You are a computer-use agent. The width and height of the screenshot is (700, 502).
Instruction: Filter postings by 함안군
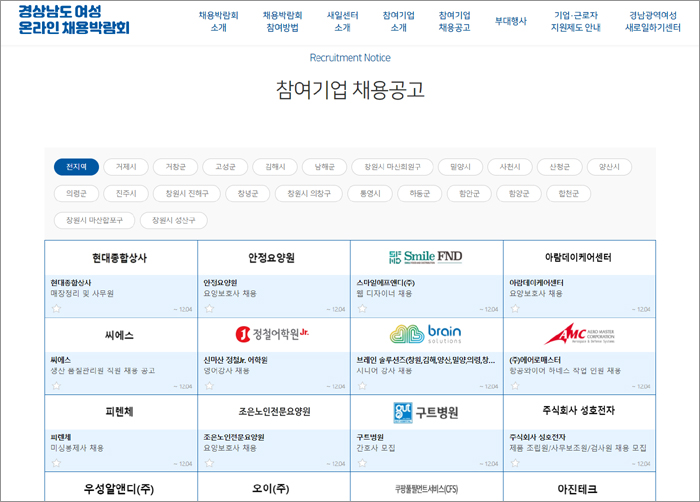click(x=469, y=193)
